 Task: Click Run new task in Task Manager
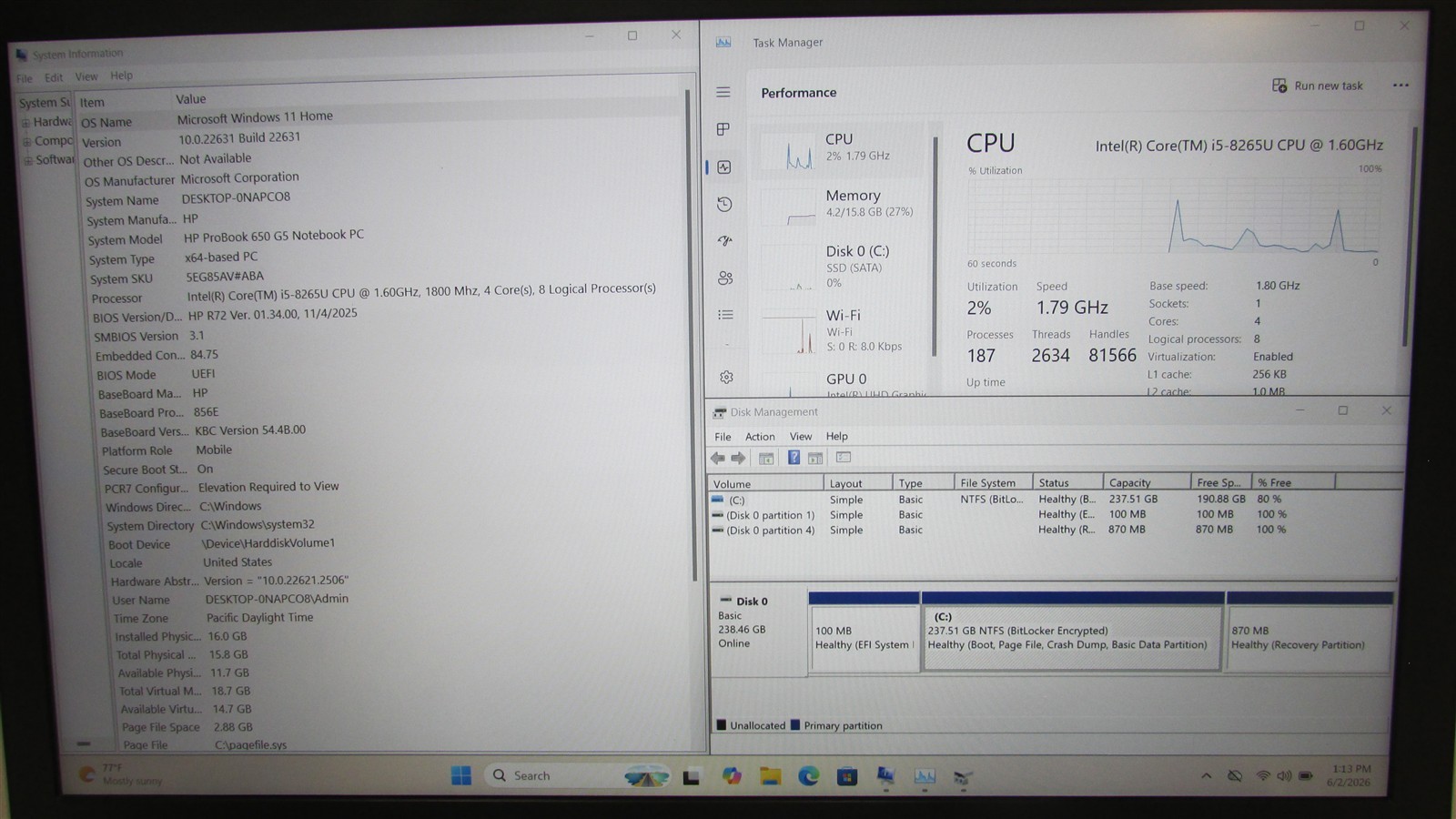coord(1318,86)
